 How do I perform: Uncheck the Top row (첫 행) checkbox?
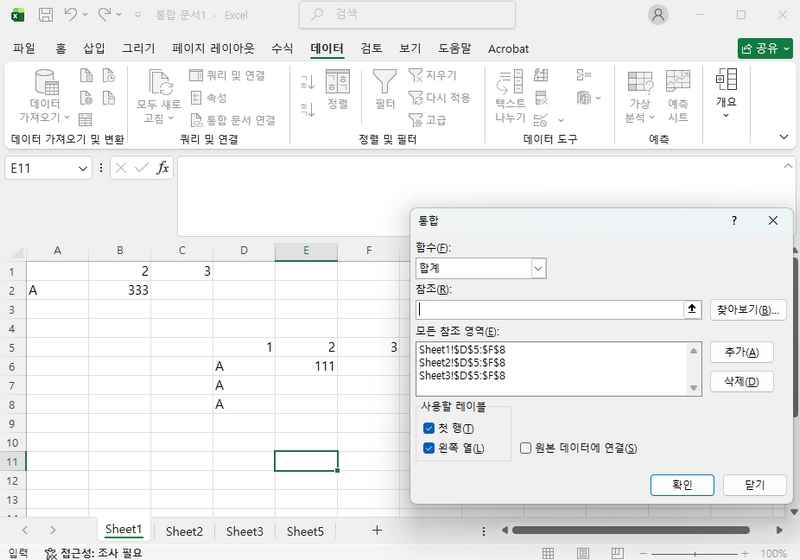click(x=429, y=428)
